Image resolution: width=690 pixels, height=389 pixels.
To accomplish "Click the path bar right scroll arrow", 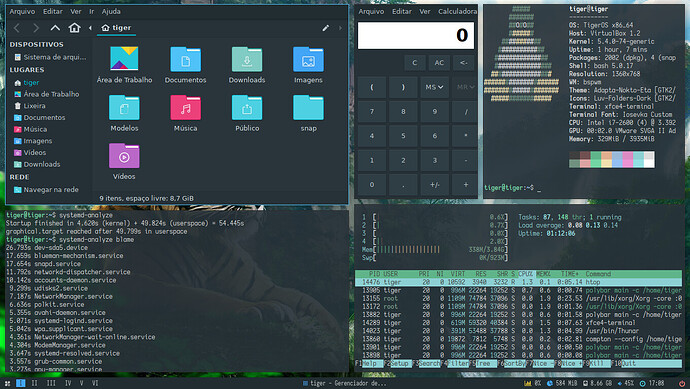I will click(340, 28).
